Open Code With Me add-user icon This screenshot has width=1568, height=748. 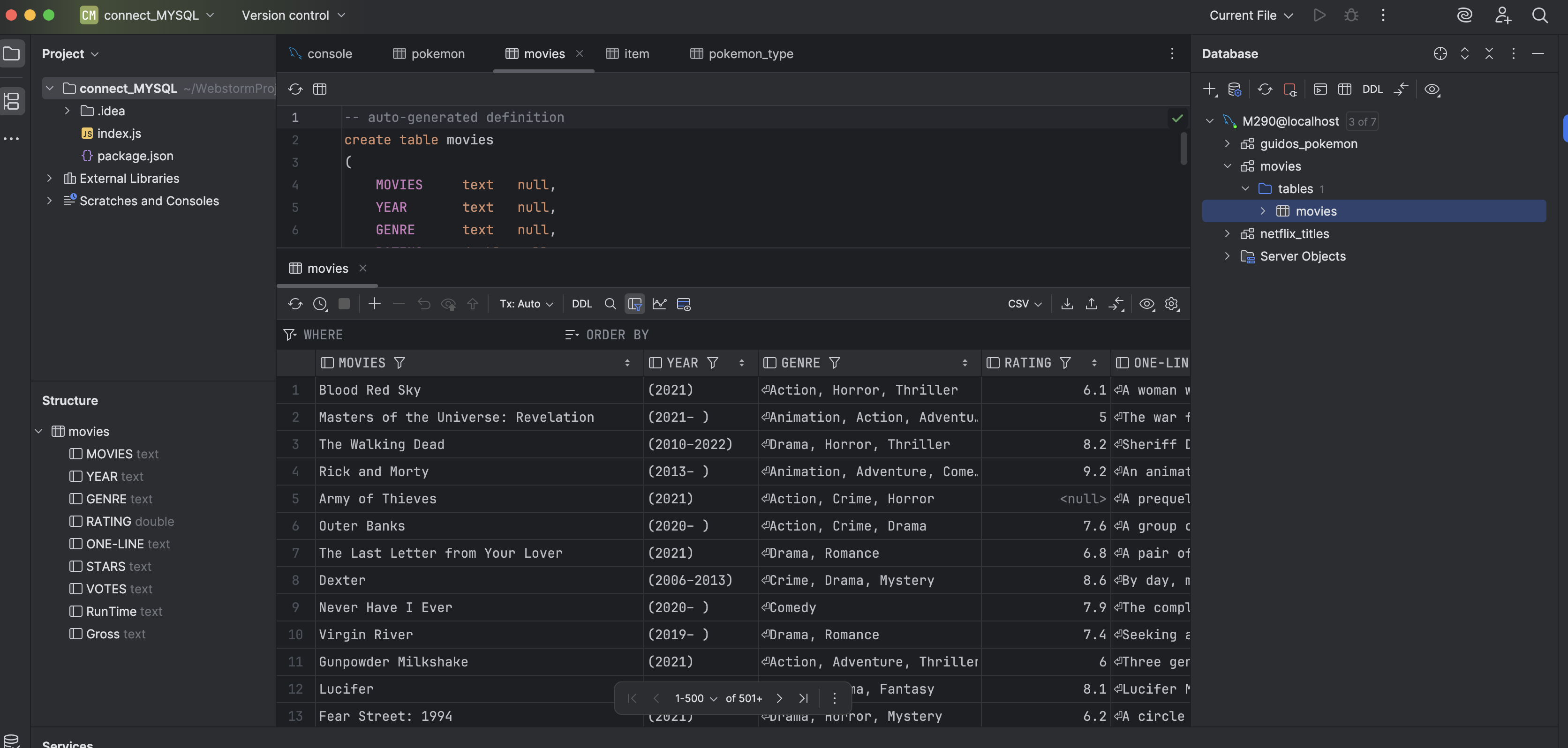[x=1503, y=15]
